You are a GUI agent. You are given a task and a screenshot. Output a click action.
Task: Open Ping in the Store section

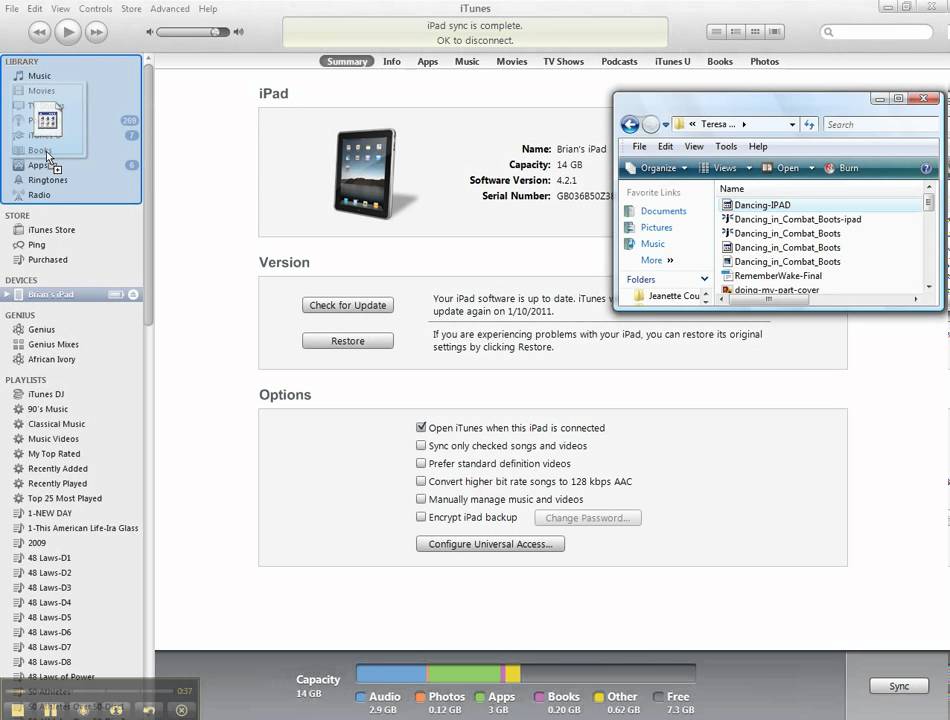[36, 245]
